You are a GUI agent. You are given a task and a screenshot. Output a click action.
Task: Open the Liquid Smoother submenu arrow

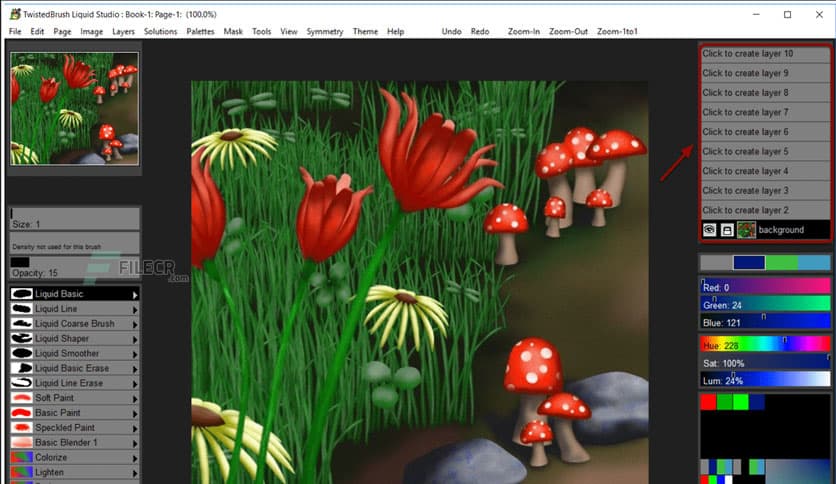[135, 354]
